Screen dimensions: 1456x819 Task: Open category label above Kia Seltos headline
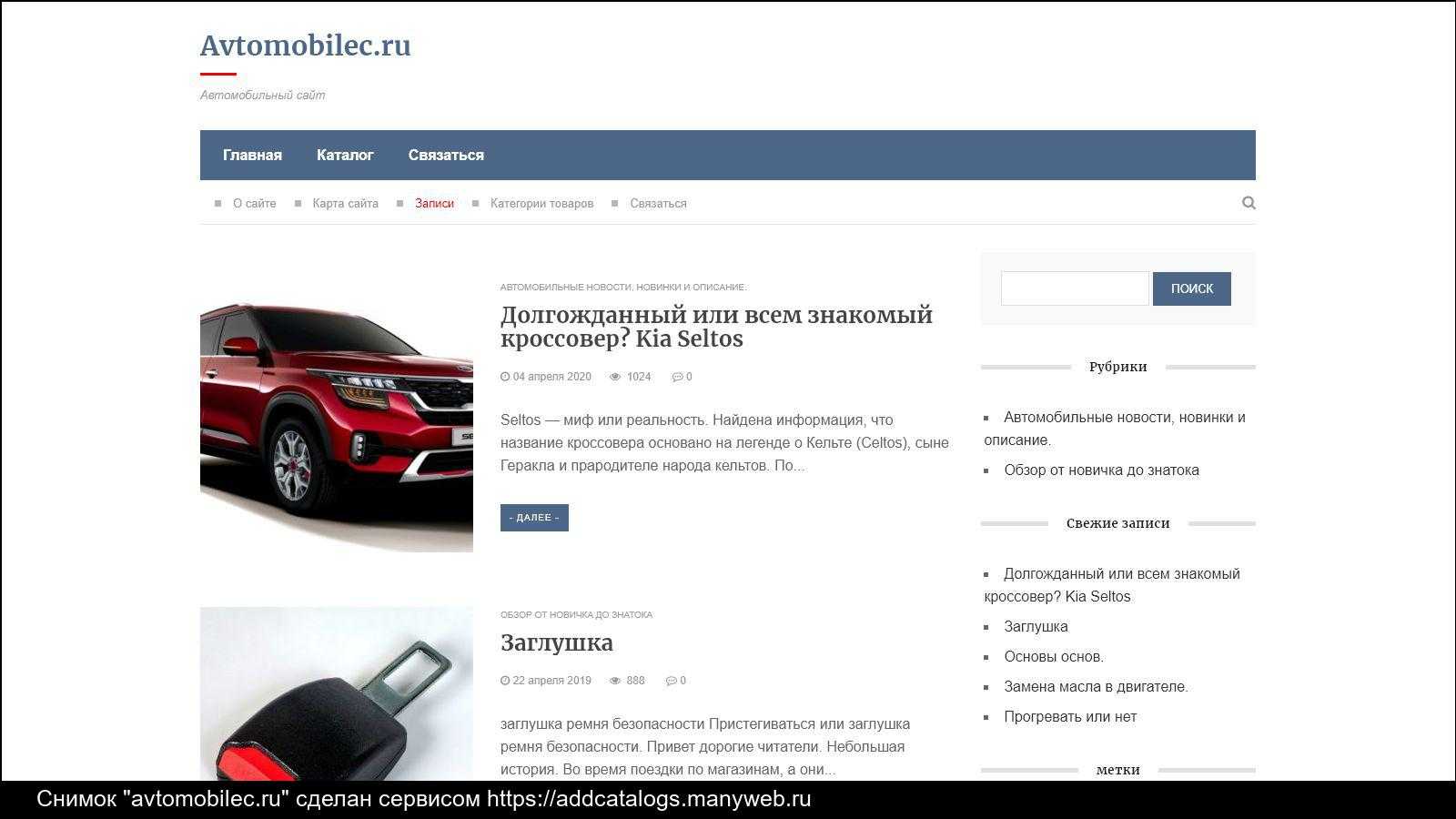click(623, 288)
